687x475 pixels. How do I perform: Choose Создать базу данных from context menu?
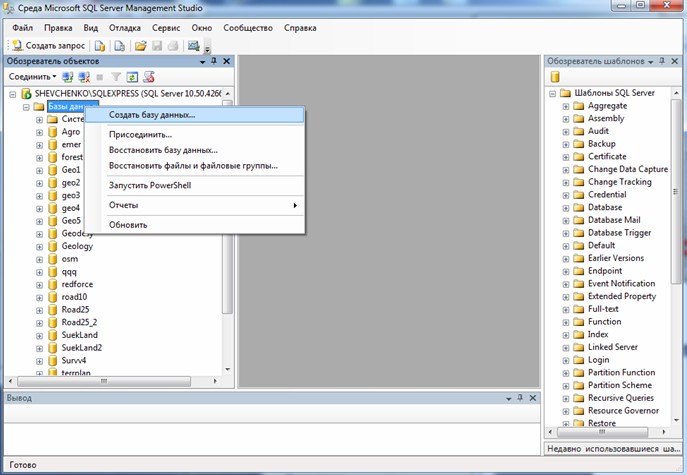coord(152,115)
